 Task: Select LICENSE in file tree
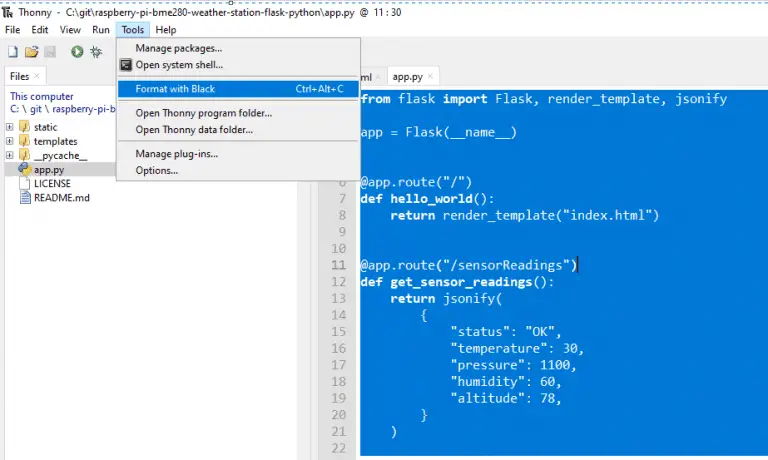pyautogui.click(x=52, y=183)
